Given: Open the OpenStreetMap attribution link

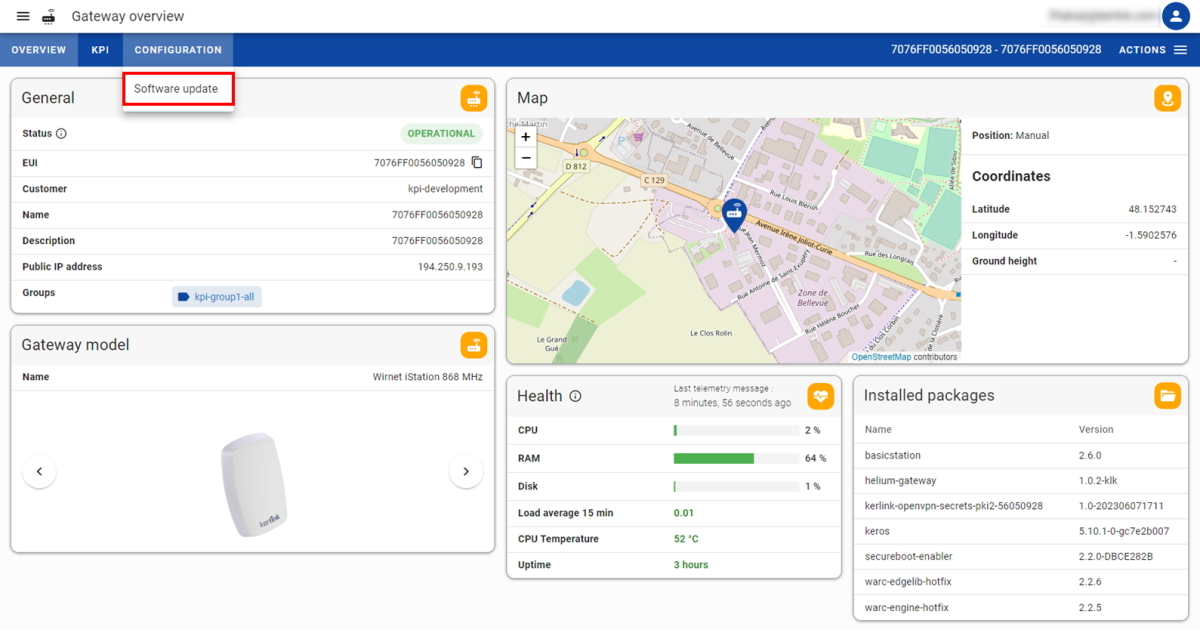Looking at the screenshot, I should pyautogui.click(x=880, y=357).
